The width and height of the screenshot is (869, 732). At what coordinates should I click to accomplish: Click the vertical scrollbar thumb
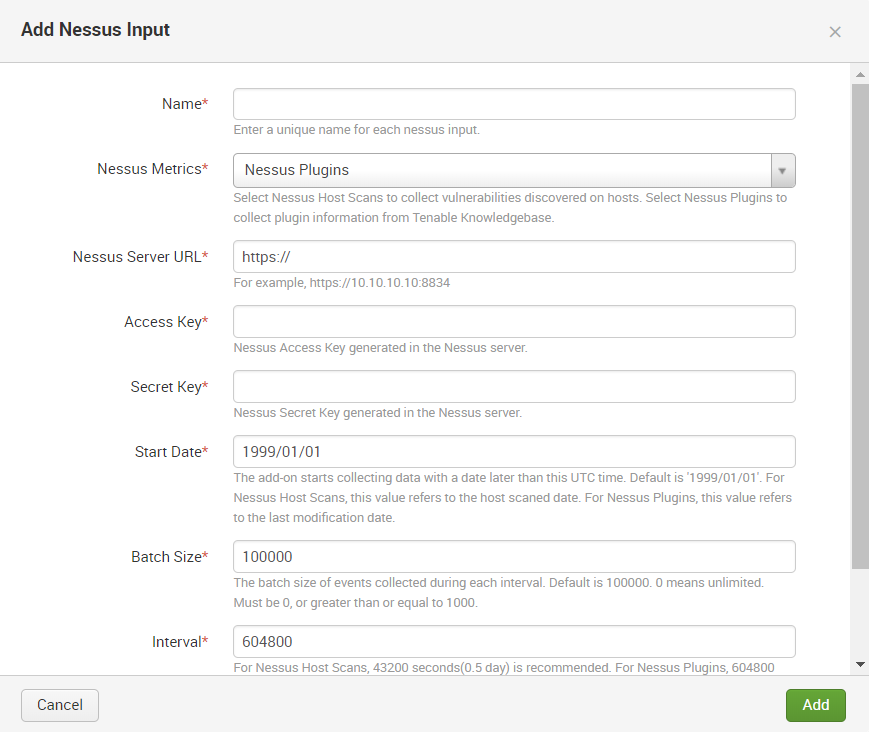(x=860, y=326)
